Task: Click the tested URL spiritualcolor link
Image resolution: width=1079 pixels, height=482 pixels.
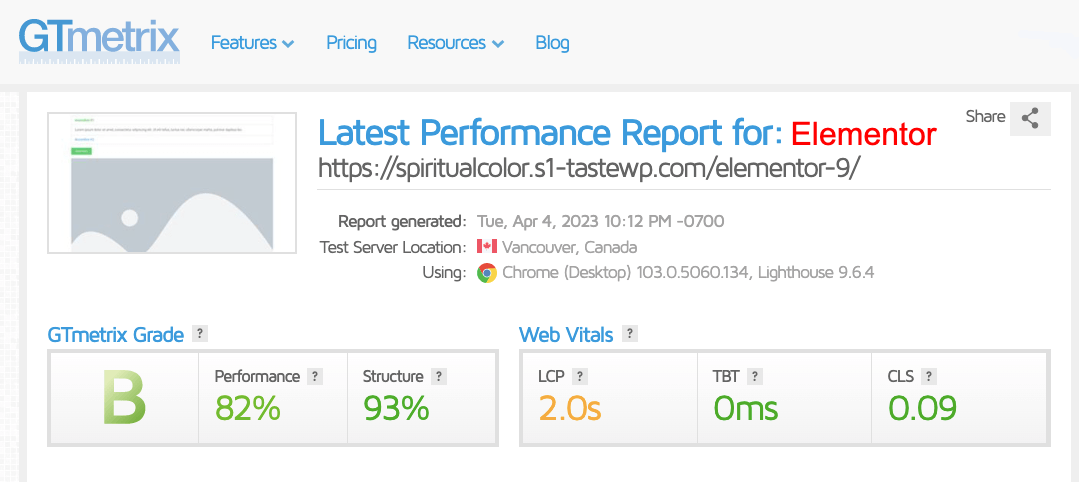Action: (589, 168)
